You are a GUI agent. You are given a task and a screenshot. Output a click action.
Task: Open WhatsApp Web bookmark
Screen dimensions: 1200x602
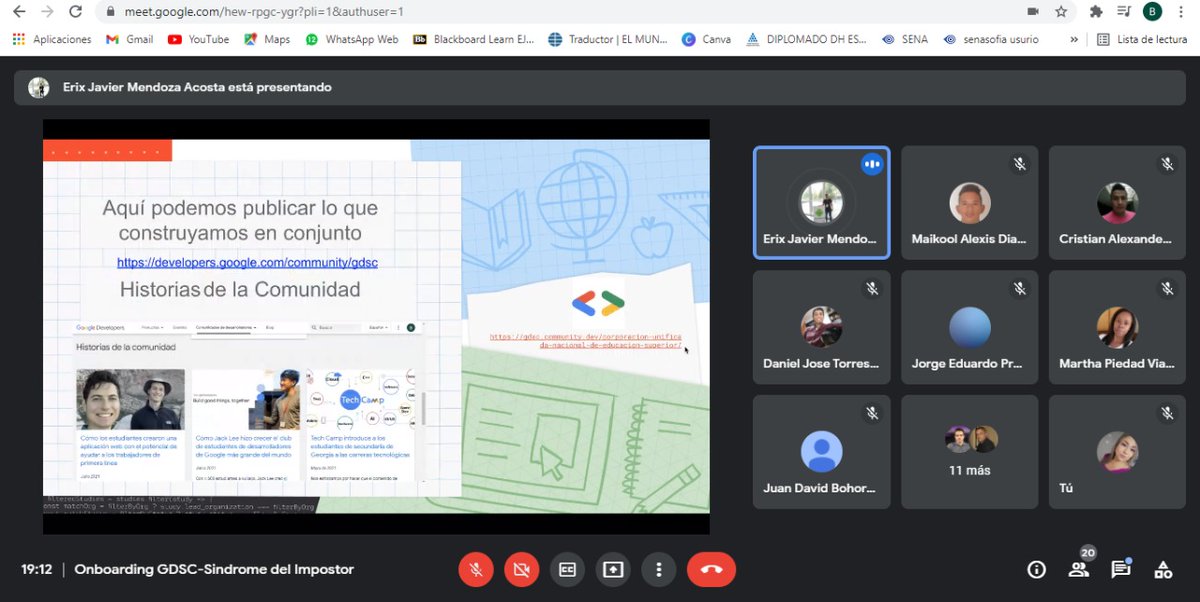pyautogui.click(x=352, y=39)
